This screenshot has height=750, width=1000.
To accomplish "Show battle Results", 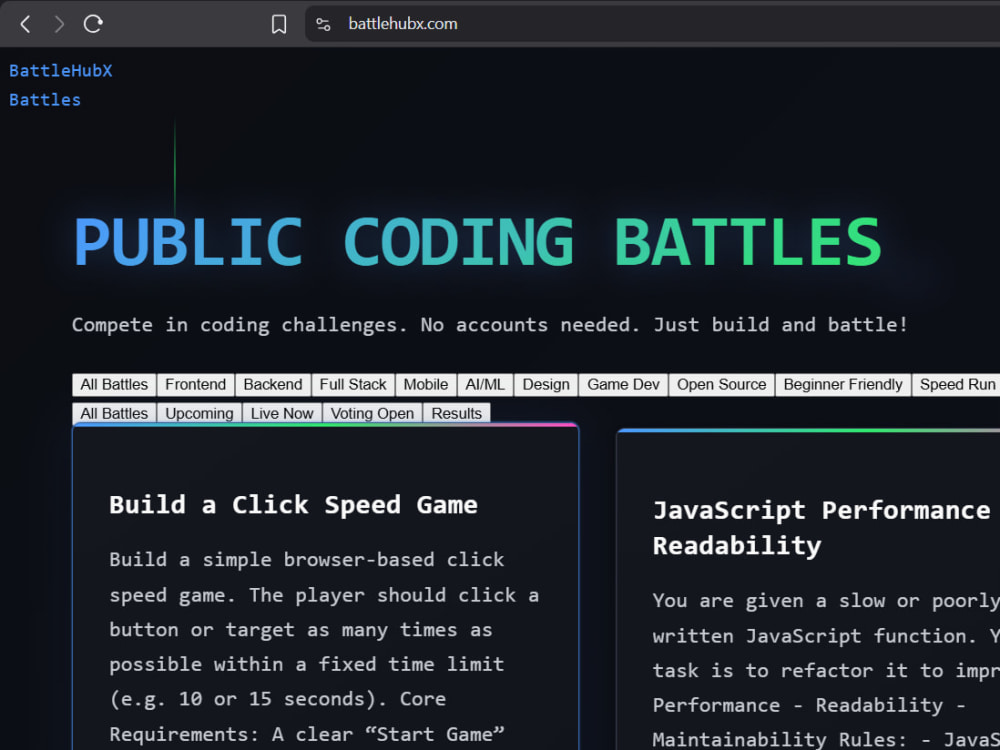I will coord(457,413).
